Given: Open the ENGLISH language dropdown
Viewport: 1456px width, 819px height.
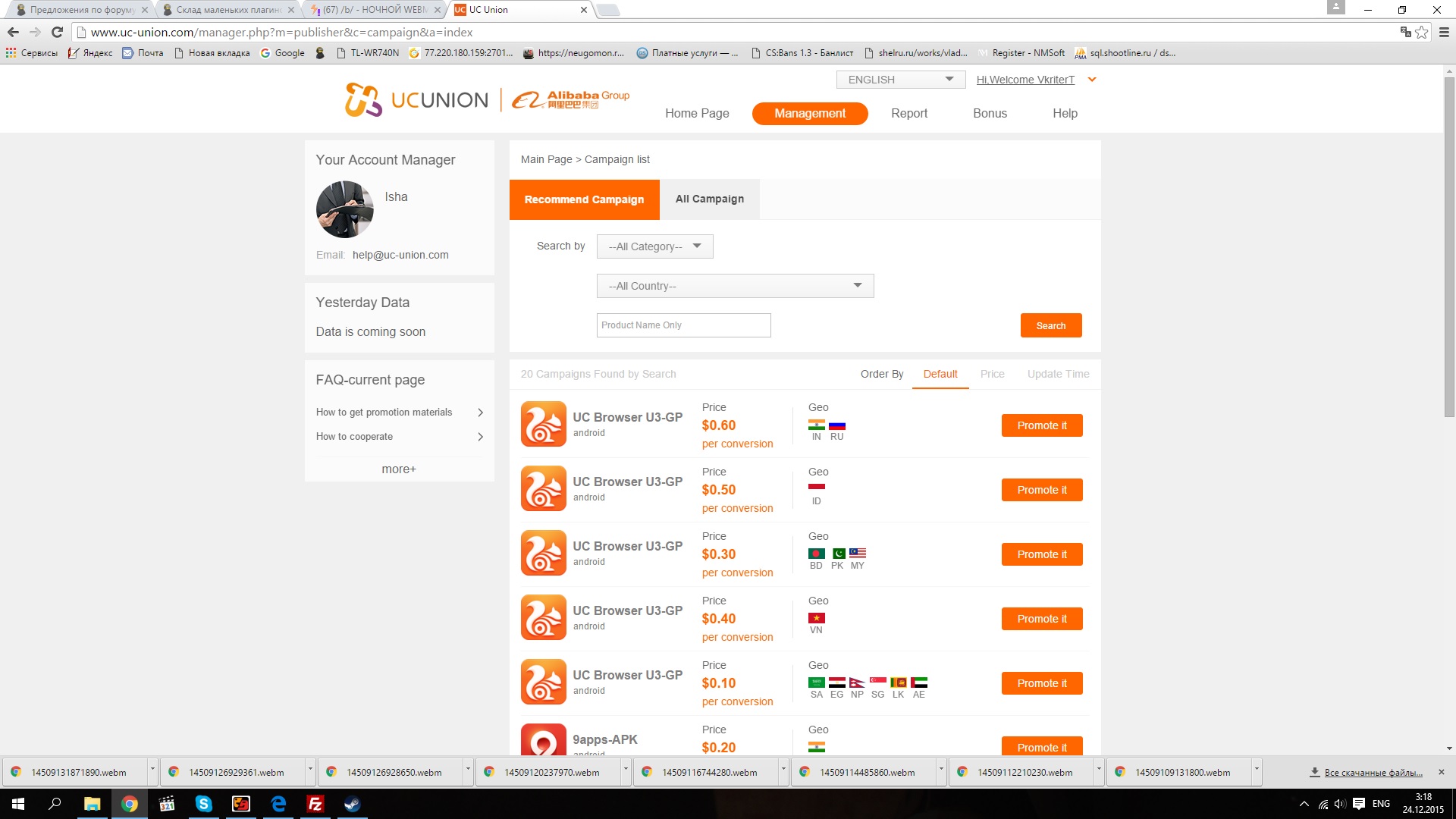Looking at the screenshot, I should [901, 80].
